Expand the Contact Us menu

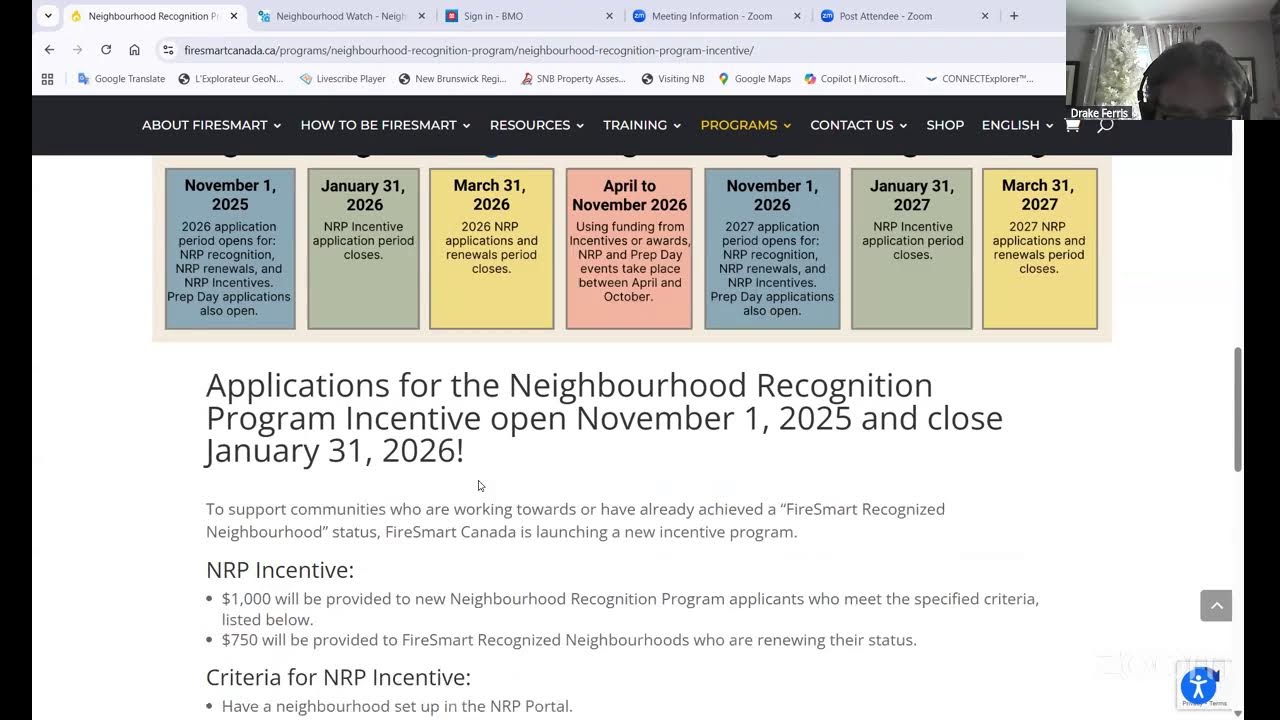859,125
